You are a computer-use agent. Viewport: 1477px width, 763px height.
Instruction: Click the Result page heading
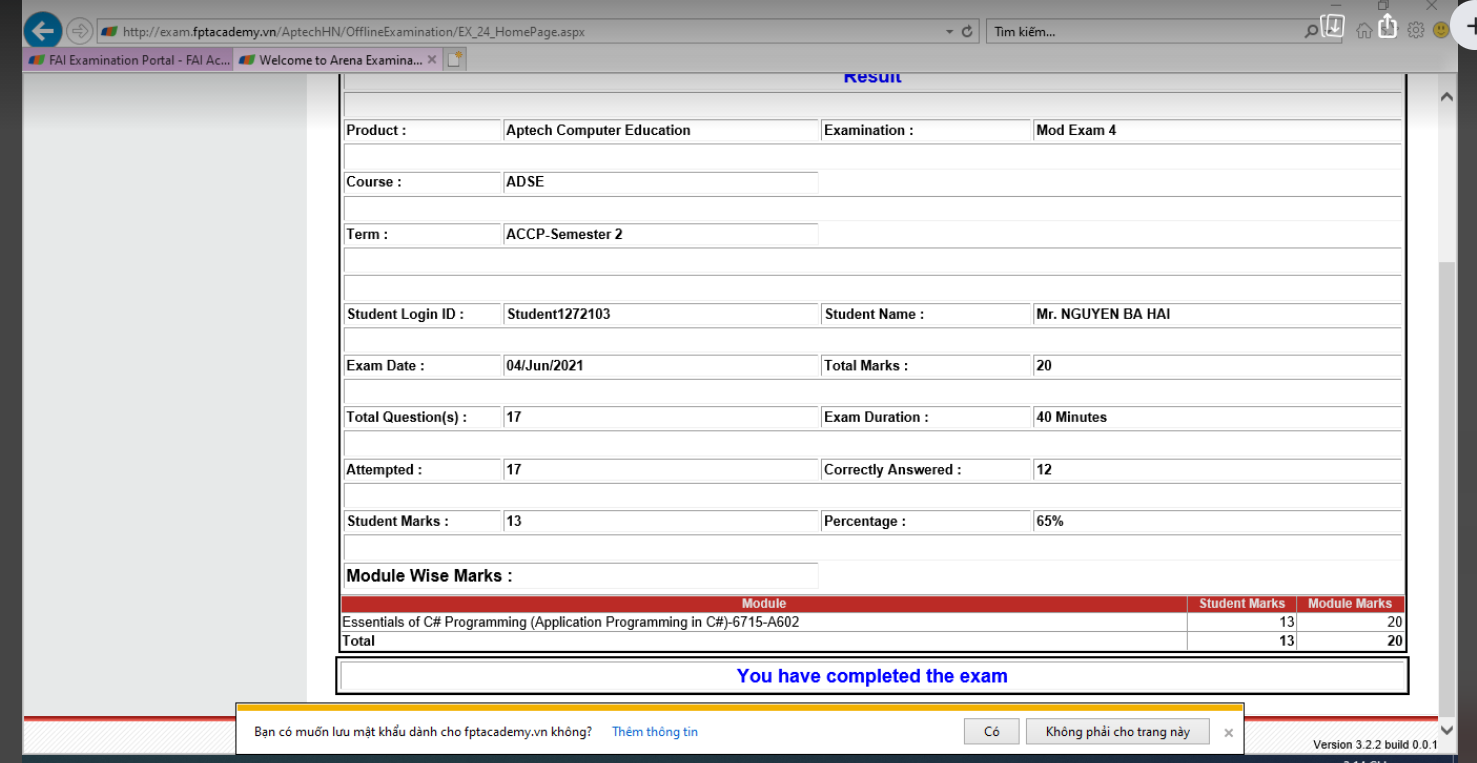(x=872, y=78)
